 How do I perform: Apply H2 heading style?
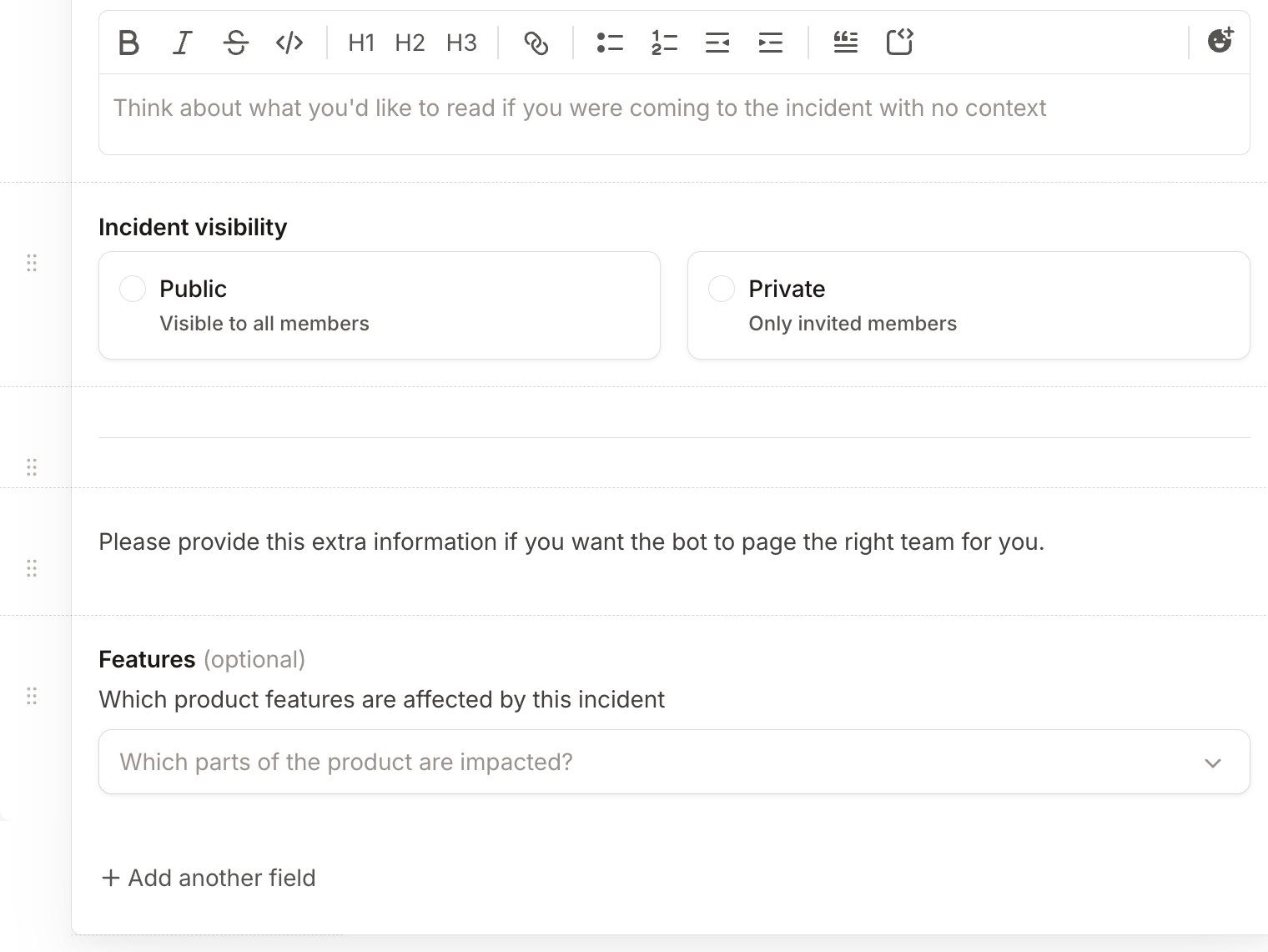click(x=410, y=43)
